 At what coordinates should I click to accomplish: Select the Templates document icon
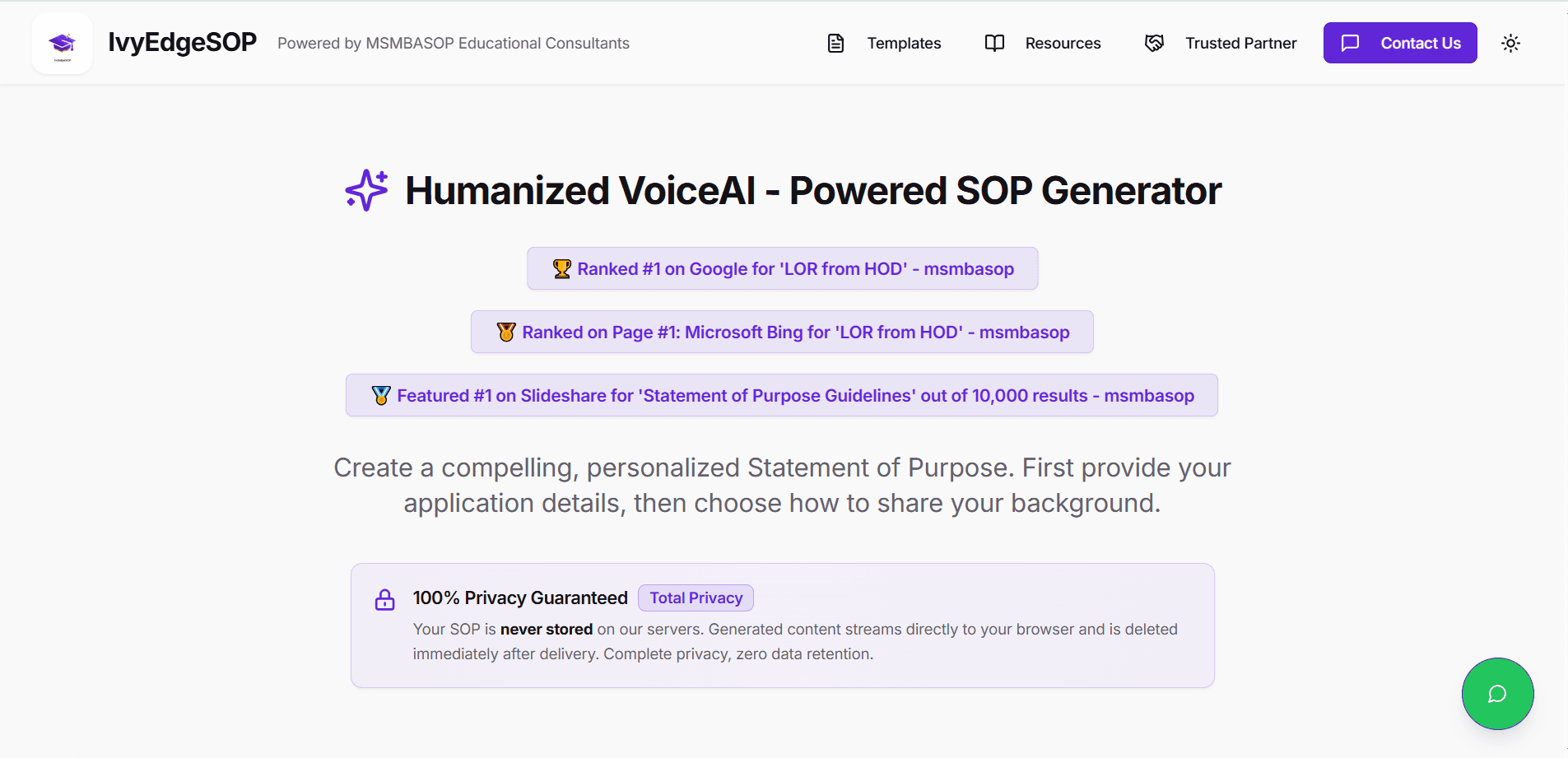pos(836,43)
